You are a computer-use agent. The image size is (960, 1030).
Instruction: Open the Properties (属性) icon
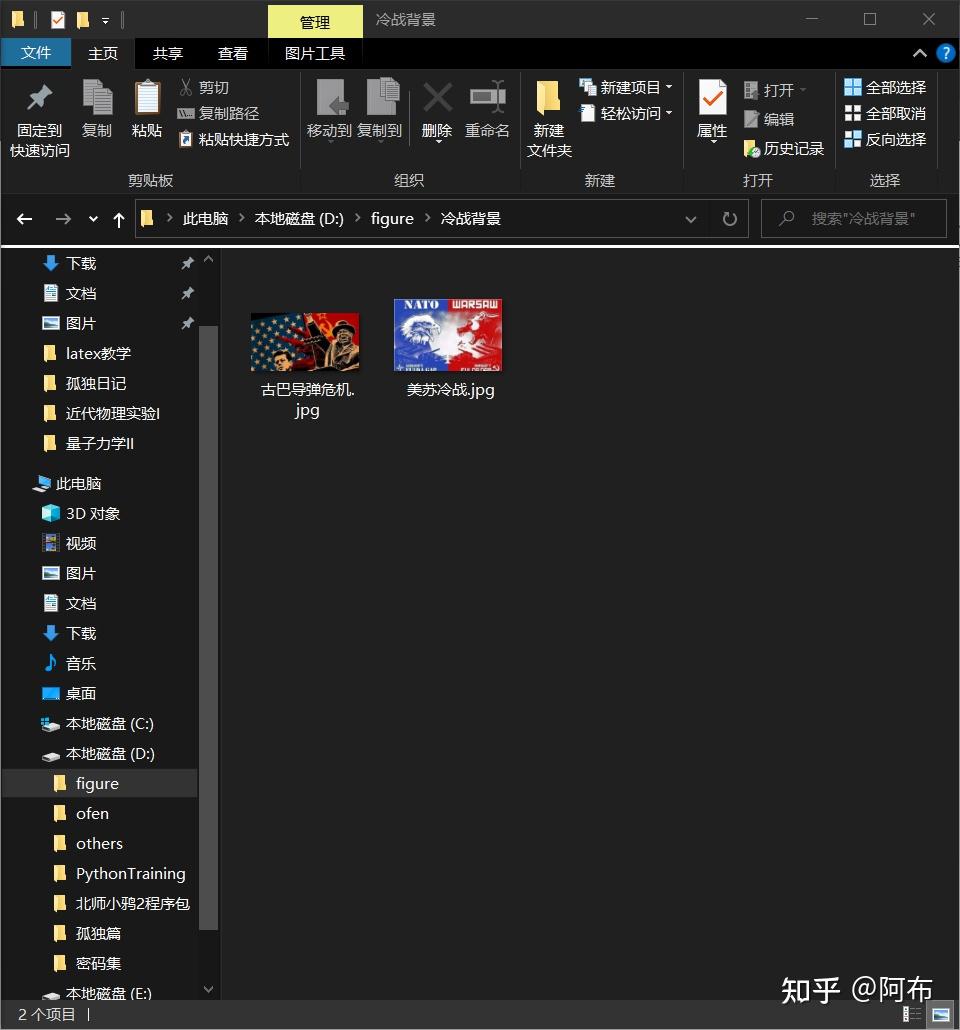pos(712,99)
